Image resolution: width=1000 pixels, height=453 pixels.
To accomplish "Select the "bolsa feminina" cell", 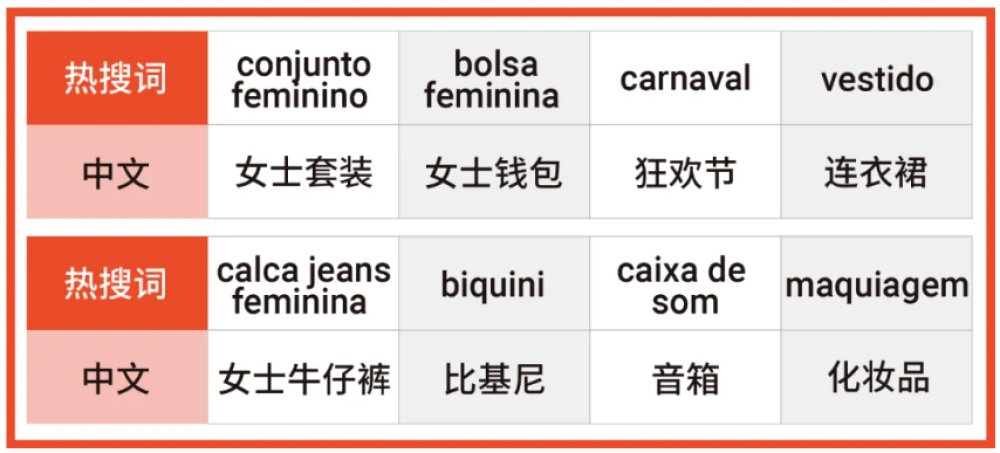I will coord(494,78).
